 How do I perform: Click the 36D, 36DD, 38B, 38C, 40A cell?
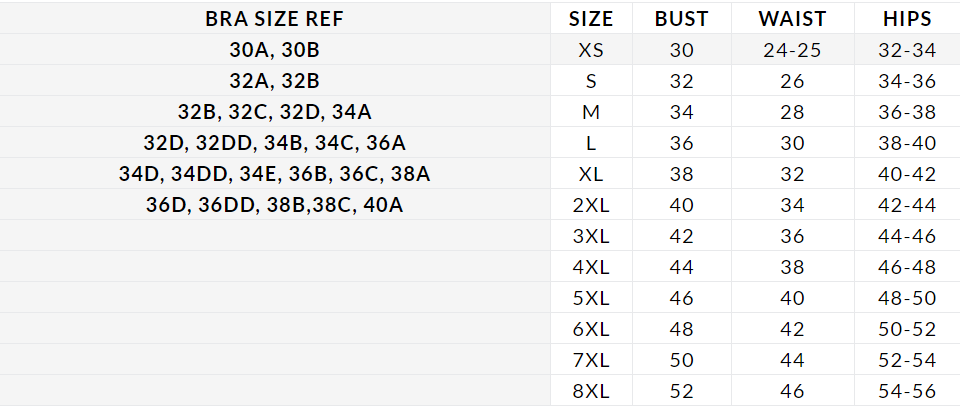[x=275, y=204]
